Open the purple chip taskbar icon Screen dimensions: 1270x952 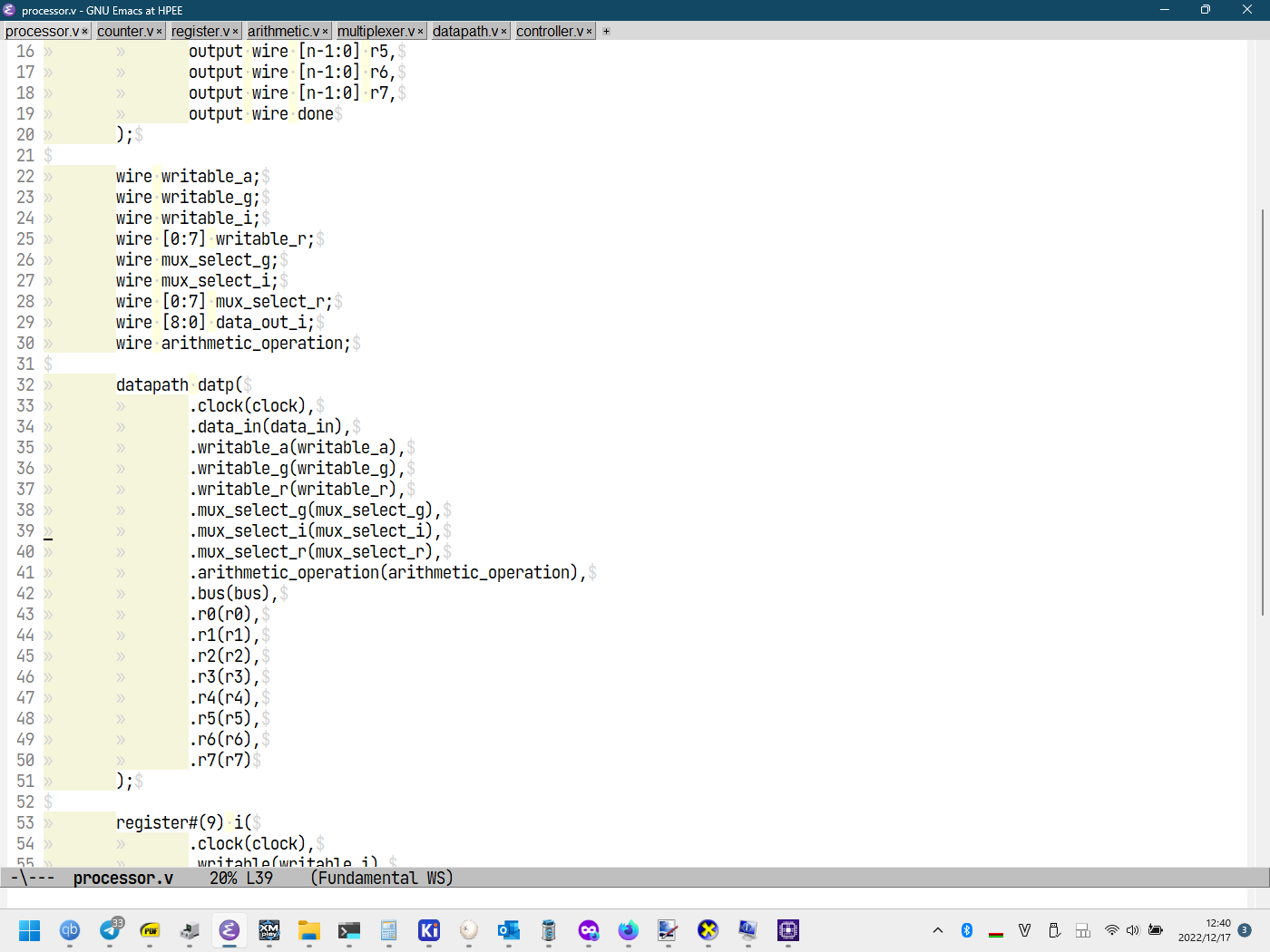pos(788,930)
